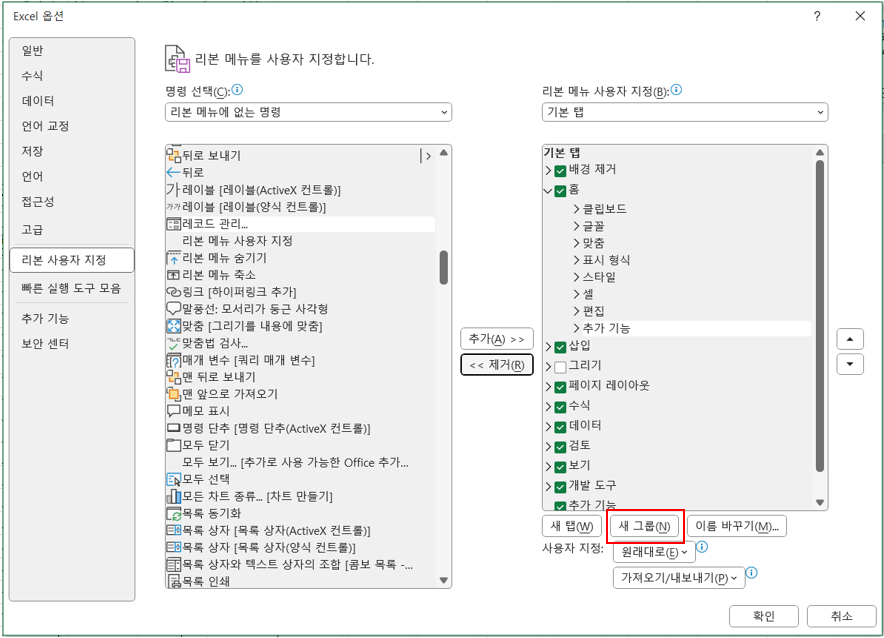Screen dimensions: 884x638
Task: Click the 목록 상자(ActiveX 컨트롤) icon
Action: click(x=174, y=530)
